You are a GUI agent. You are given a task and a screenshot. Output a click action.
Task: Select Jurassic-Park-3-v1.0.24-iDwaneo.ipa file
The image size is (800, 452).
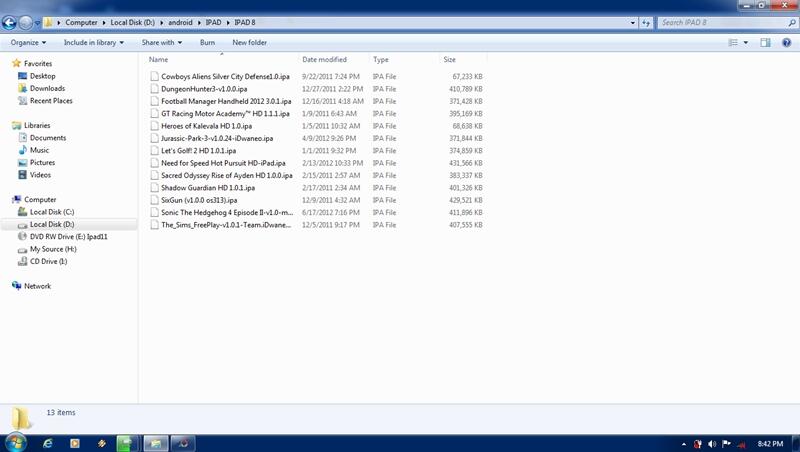click(x=217, y=138)
